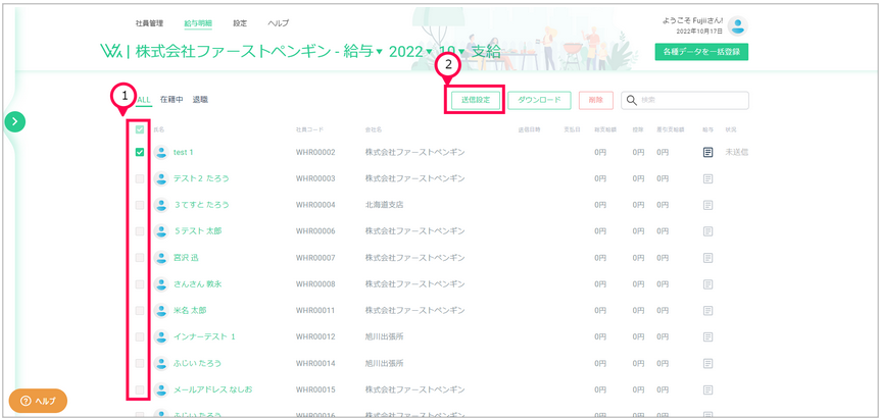
Task: Open the payslip icon for 5テスト 太郎
Action: coord(708,231)
